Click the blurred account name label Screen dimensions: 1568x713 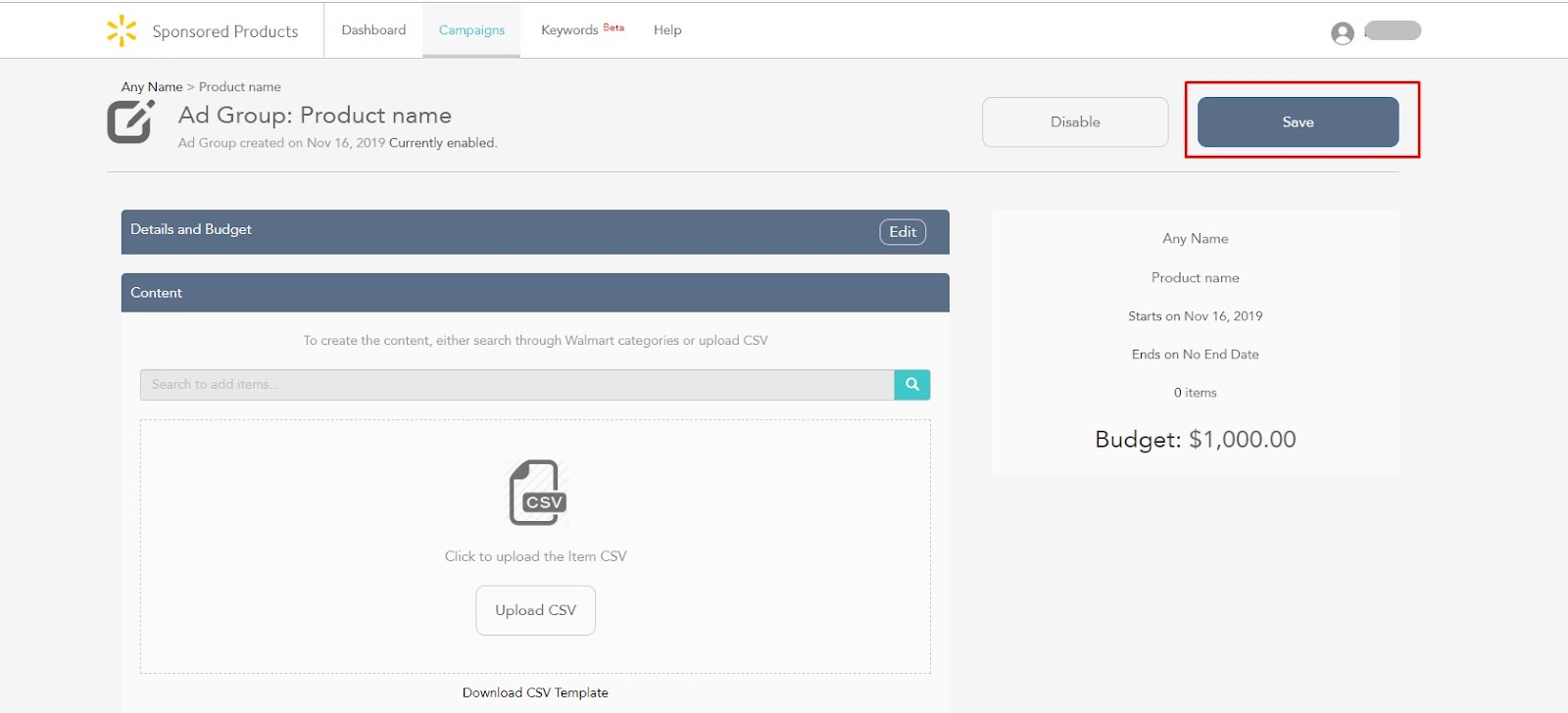click(x=1393, y=30)
